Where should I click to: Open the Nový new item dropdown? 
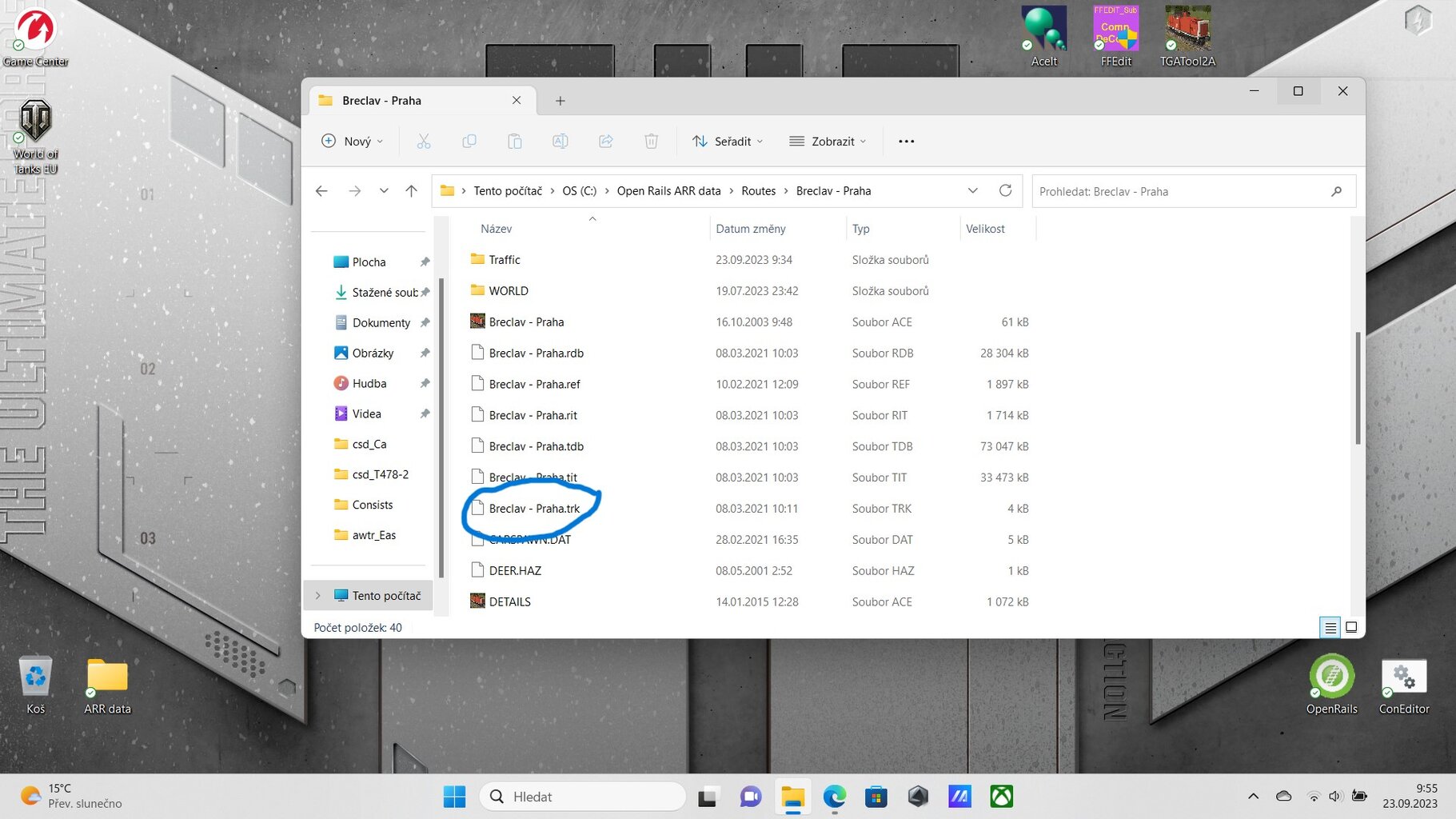tap(352, 142)
